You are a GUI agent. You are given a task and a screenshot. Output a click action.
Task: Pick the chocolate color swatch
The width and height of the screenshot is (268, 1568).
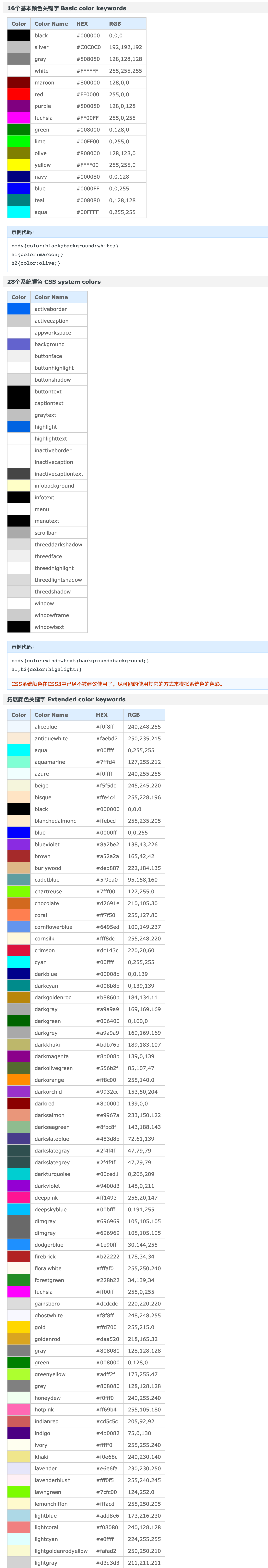click(19, 903)
